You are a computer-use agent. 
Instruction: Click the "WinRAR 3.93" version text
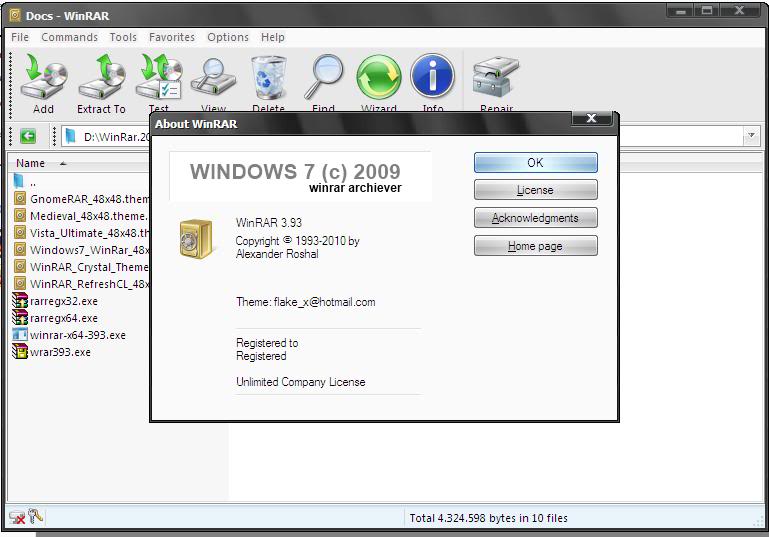[x=269, y=223]
